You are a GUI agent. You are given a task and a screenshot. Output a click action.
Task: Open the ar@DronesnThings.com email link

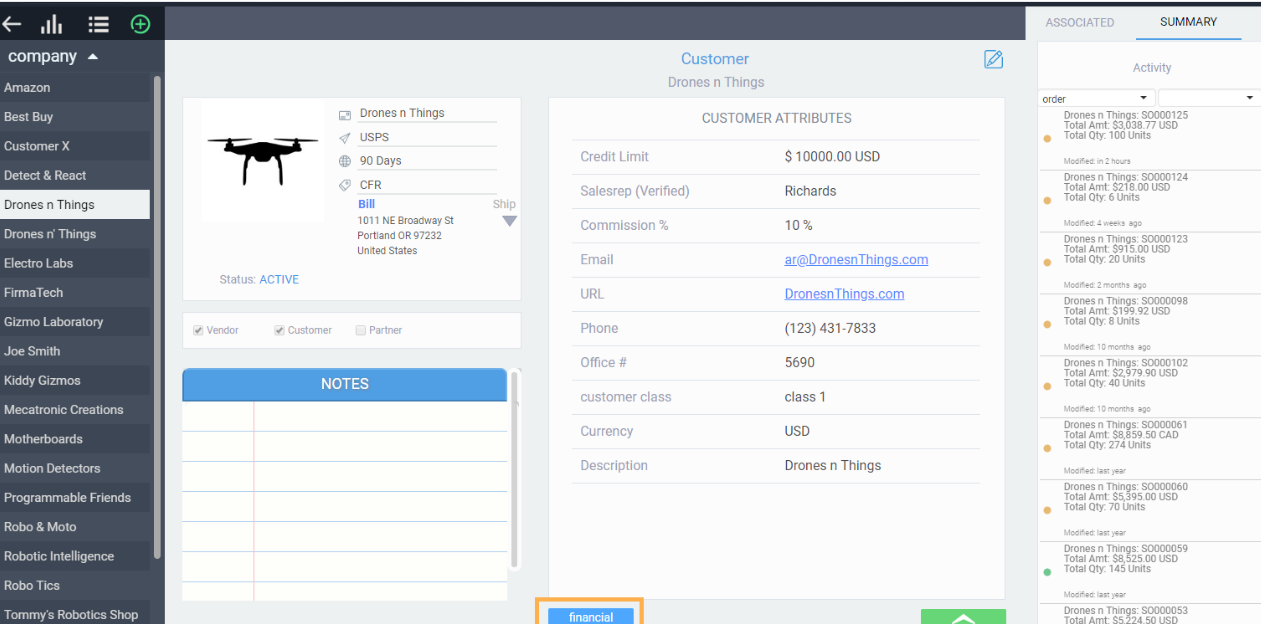click(856, 259)
